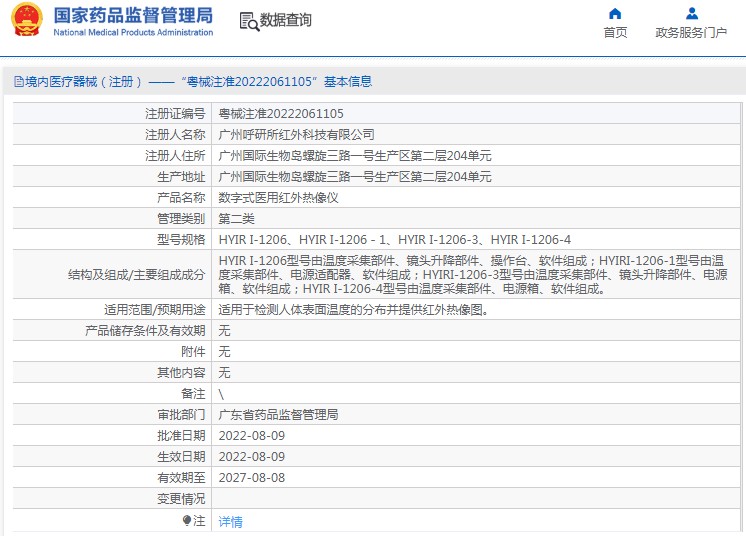The height and width of the screenshot is (536, 746).
Task: Click registrant name 广州呼研所红外科技有限公司
Action: pyautogui.click(x=297, y=135)
